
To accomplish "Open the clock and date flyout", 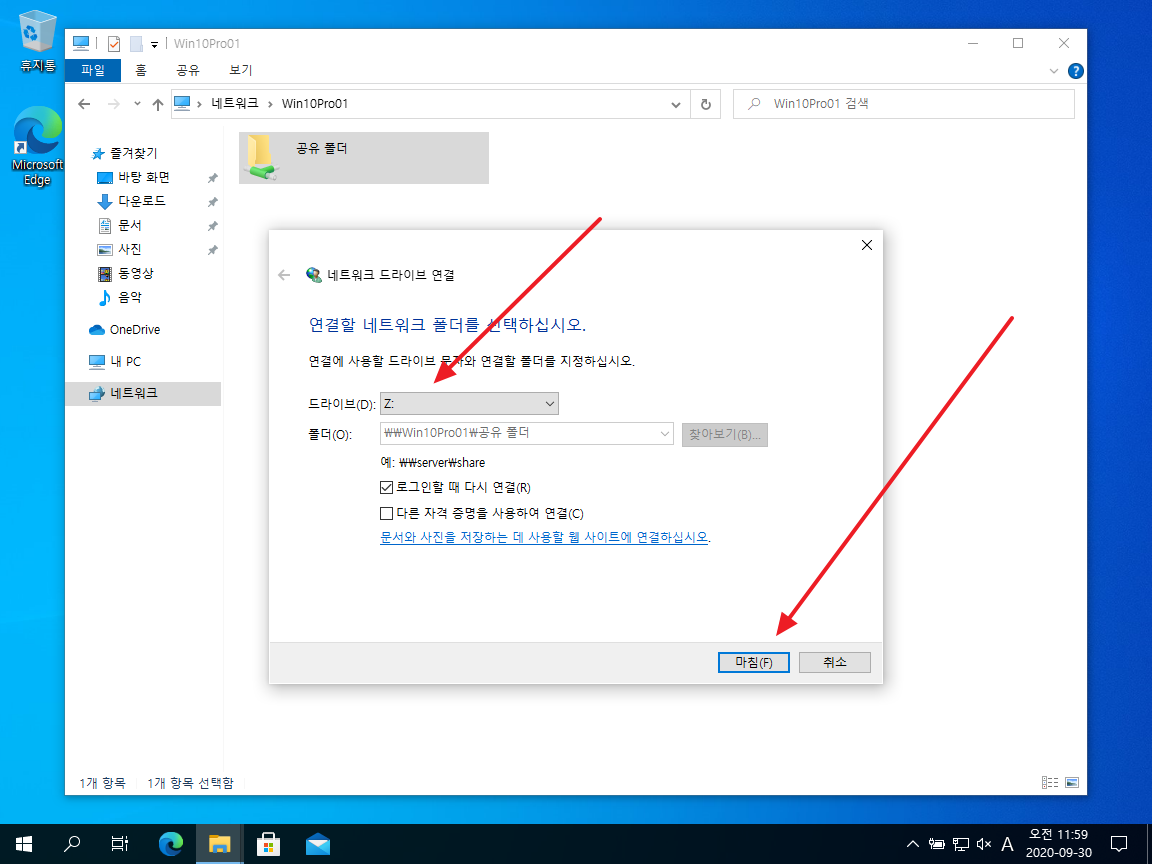I will [x=1058, y=844].
